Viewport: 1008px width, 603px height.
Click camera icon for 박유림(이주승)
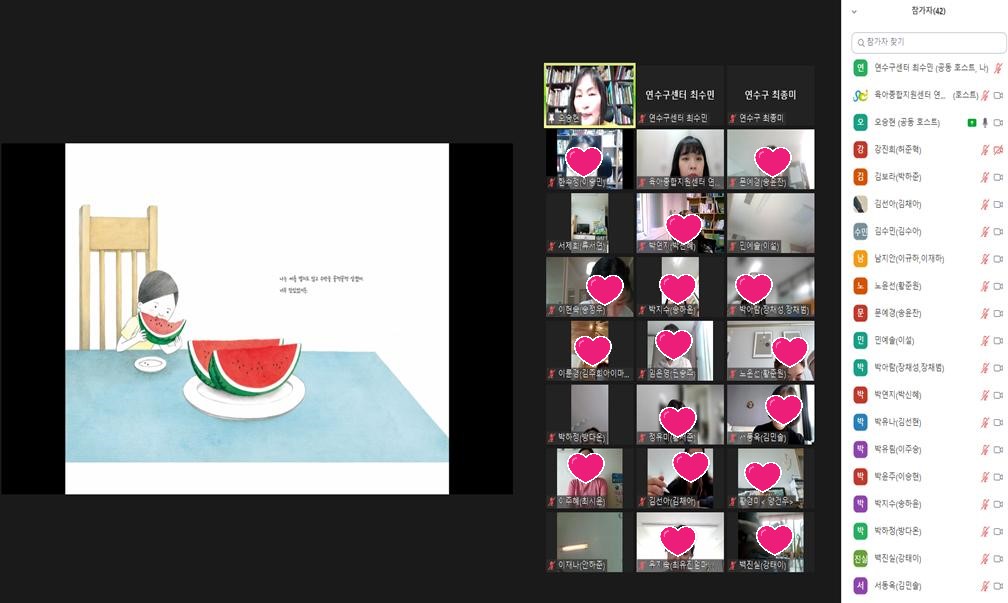pos(998,449)
